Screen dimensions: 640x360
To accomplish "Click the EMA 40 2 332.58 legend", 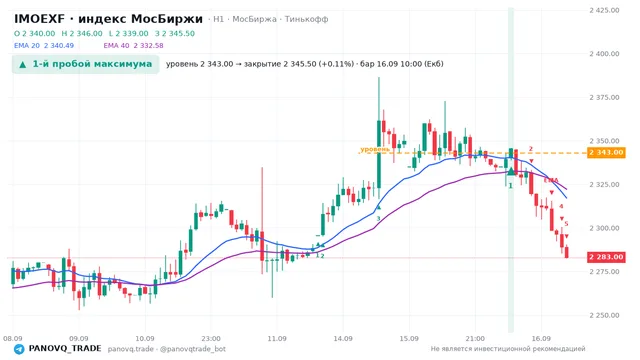I will coord(133,46).
